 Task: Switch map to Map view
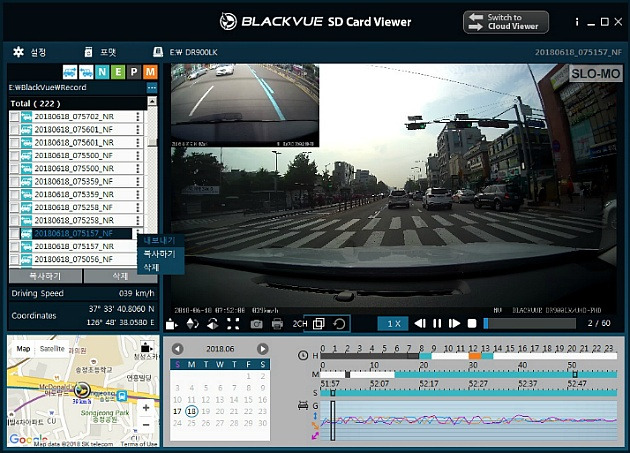[x=23, y=349]
